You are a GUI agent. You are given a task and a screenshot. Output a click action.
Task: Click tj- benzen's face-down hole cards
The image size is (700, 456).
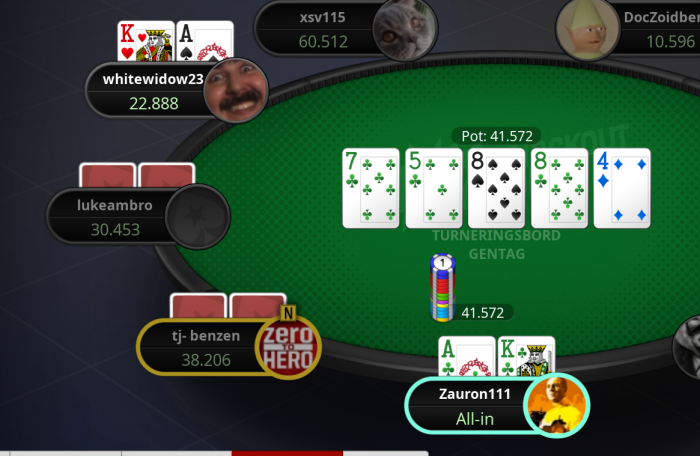228,306
